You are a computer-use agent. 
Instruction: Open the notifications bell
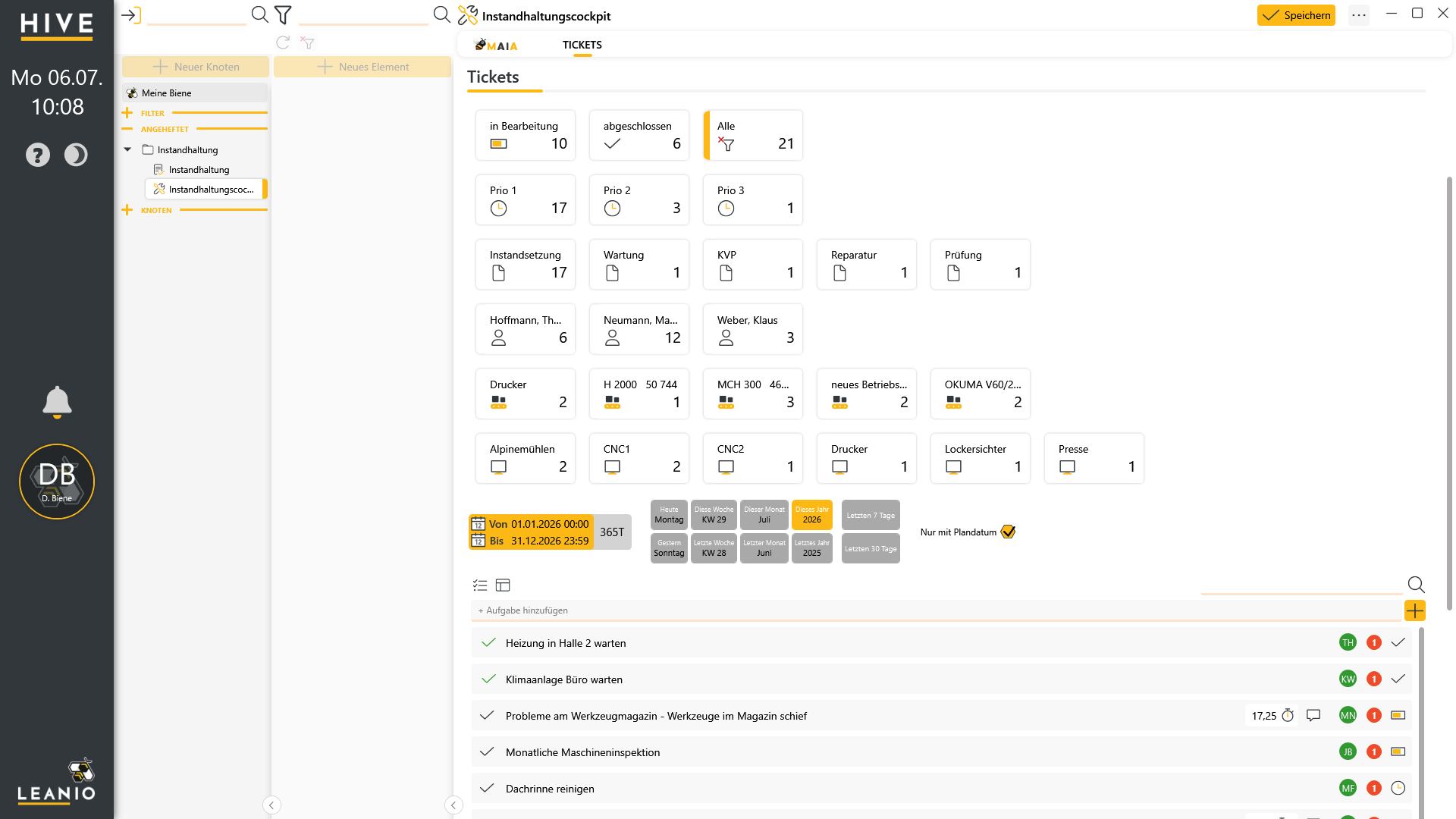[57, 402]
